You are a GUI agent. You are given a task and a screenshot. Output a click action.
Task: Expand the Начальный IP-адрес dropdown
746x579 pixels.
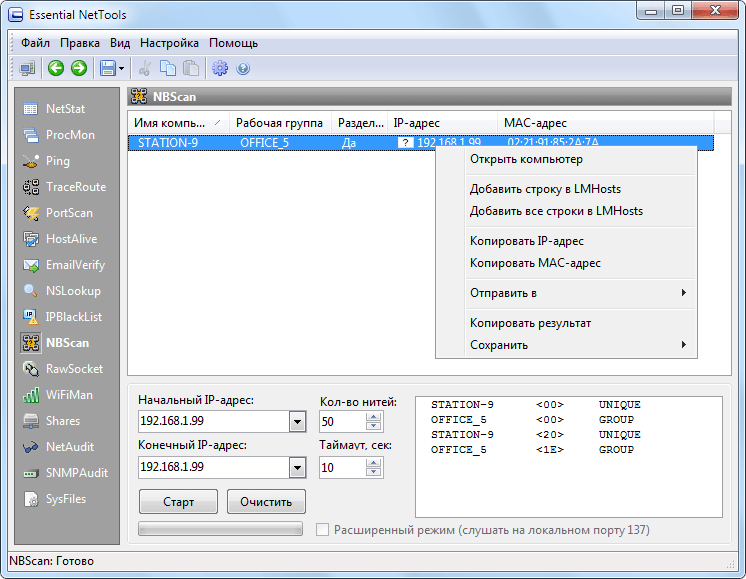tap(297, 422)
